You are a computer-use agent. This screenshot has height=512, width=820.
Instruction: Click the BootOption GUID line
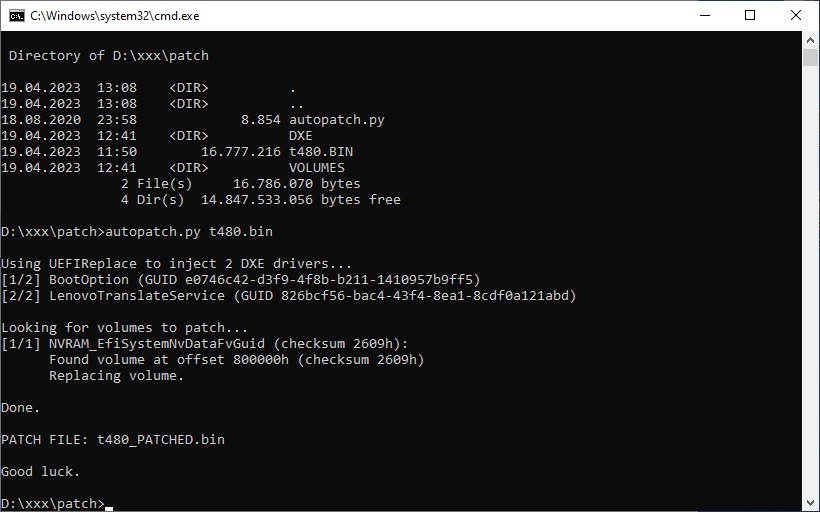click(x=240, y=280)
